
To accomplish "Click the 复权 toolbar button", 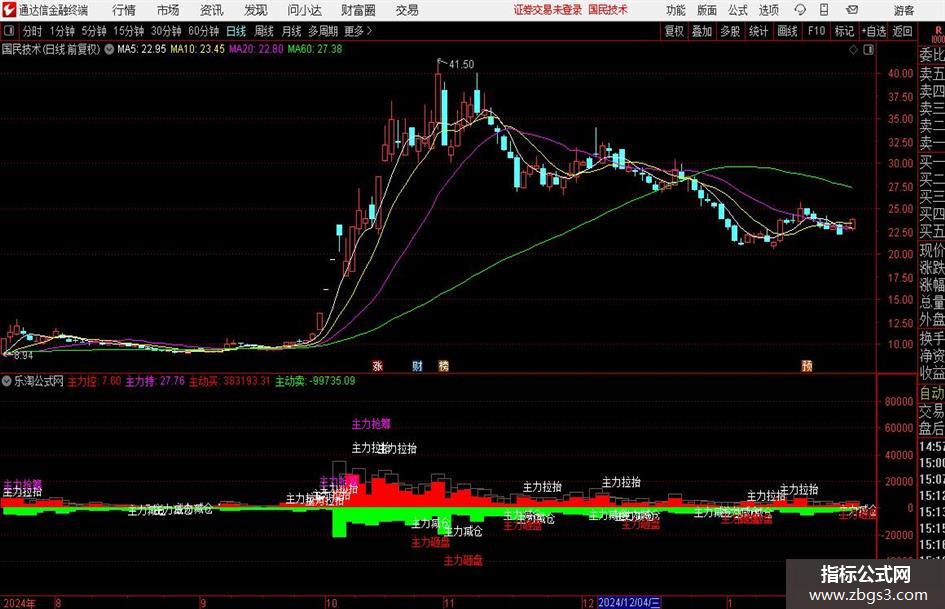I will coord(674,31).
